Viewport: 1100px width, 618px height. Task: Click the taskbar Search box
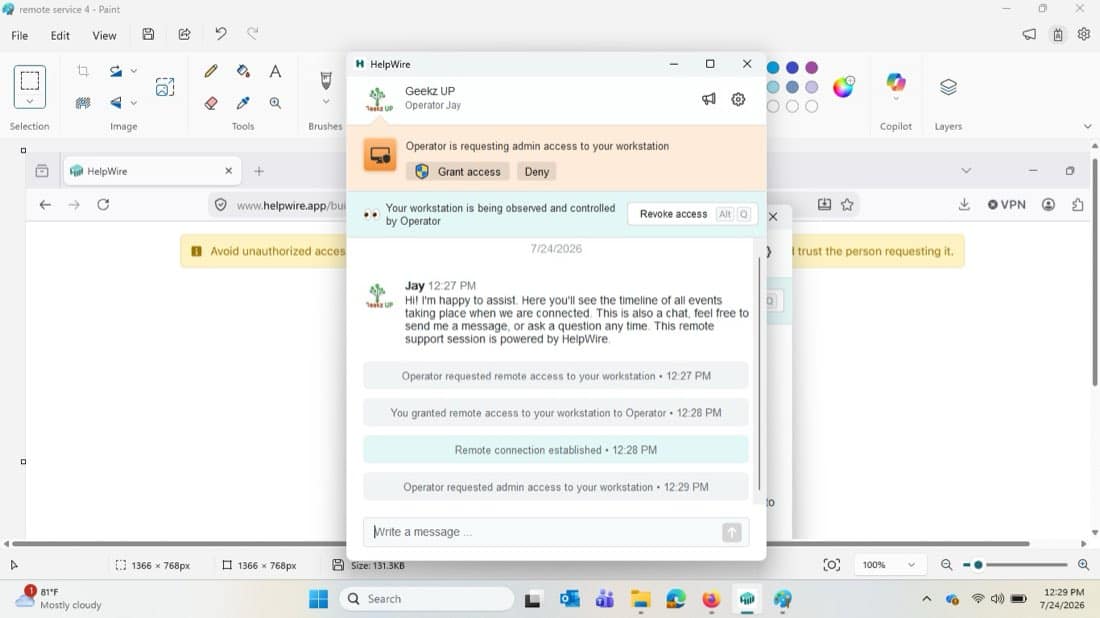tap(427, 599)
